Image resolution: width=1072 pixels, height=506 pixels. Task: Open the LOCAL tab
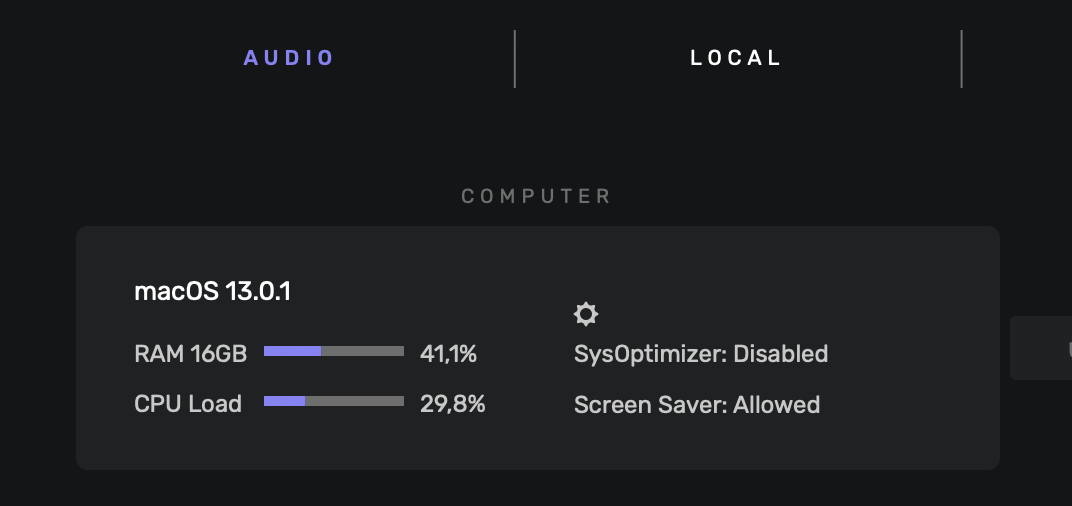(x=736, y=58)
